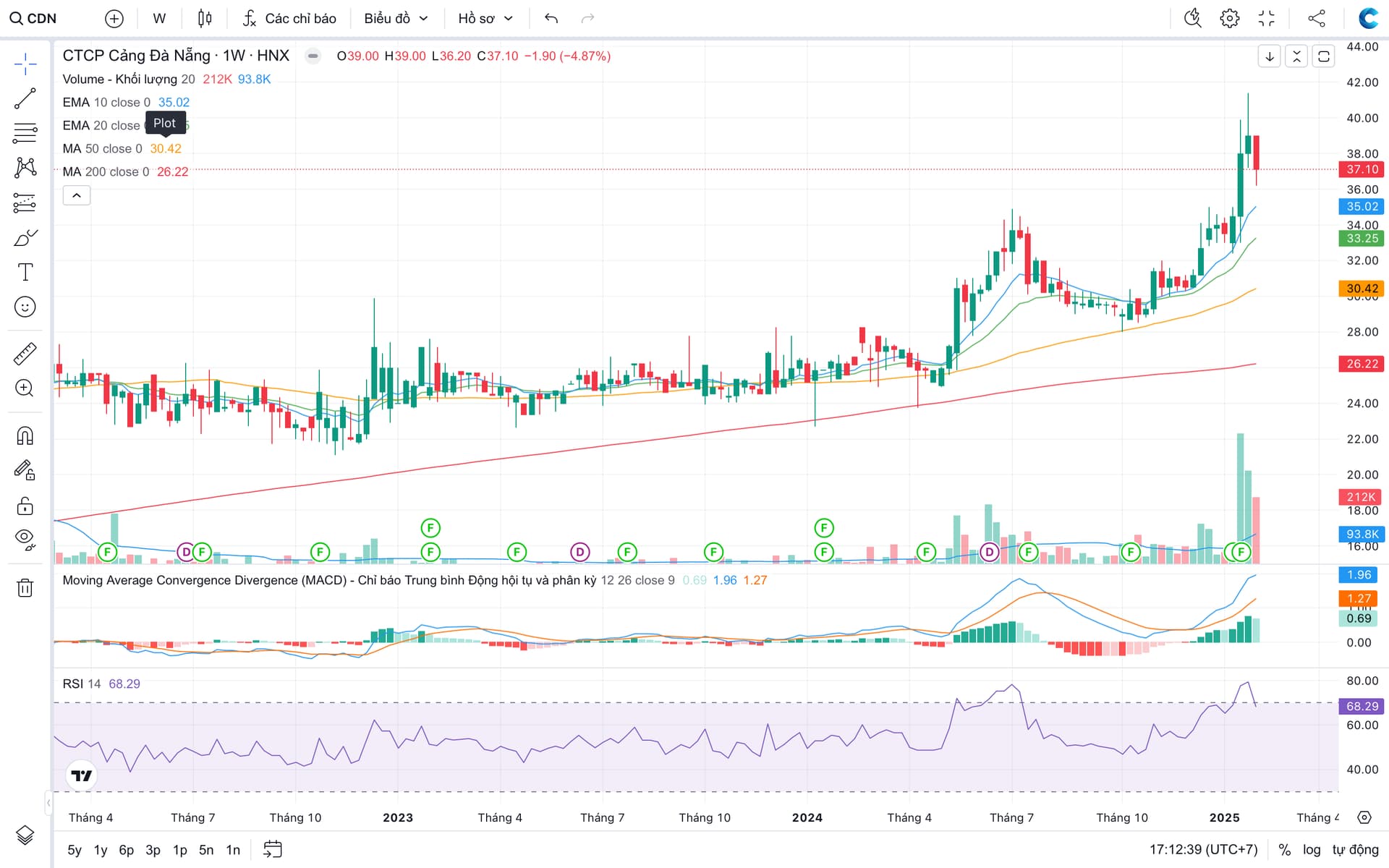Viewport: 1389px width, 868px height.
Task: Toggle lock all drawing tools
Action: click(25, 506)
